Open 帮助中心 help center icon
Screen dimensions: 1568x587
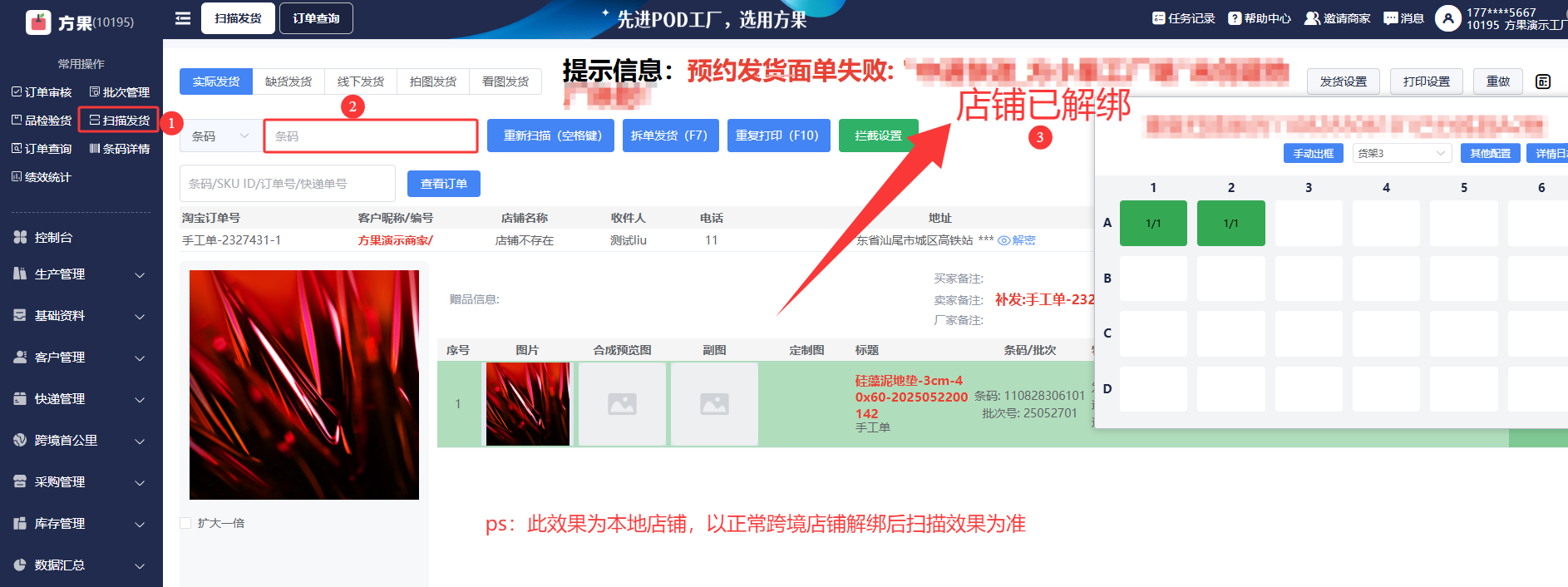point(1235,18)
